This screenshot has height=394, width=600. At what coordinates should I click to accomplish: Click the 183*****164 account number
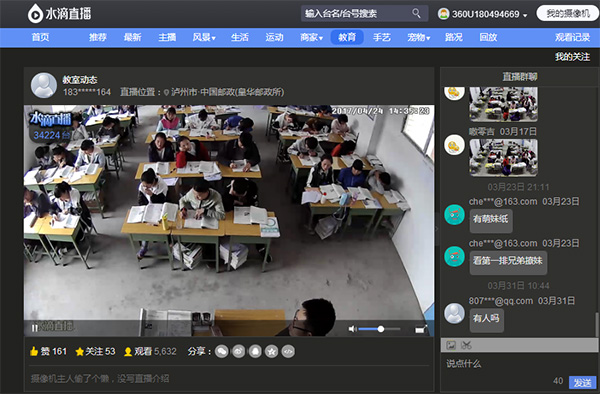click(x=86, y=92)
